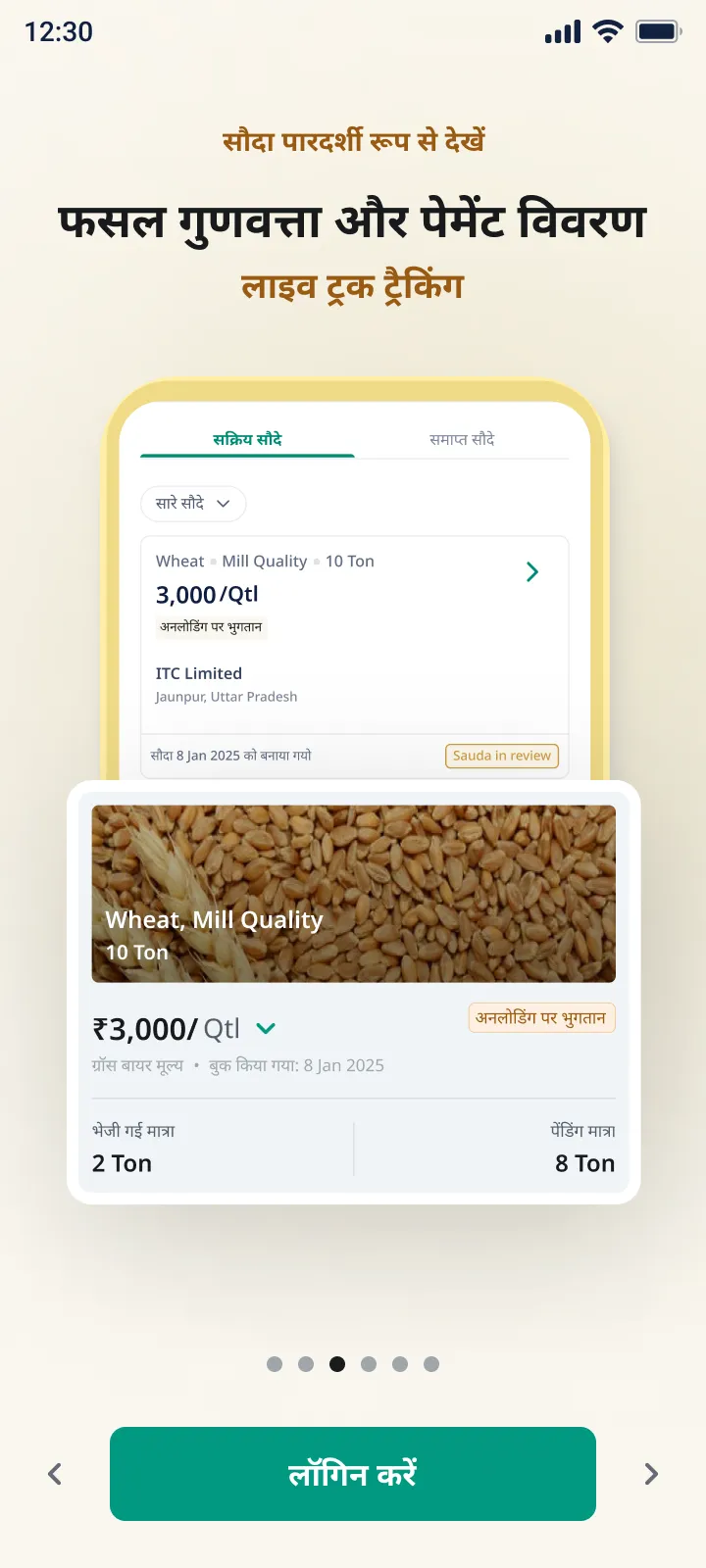Select the fourth carousel page dot
Image resolution: width=706 pixels, height=1568 pixels.
369,1364
